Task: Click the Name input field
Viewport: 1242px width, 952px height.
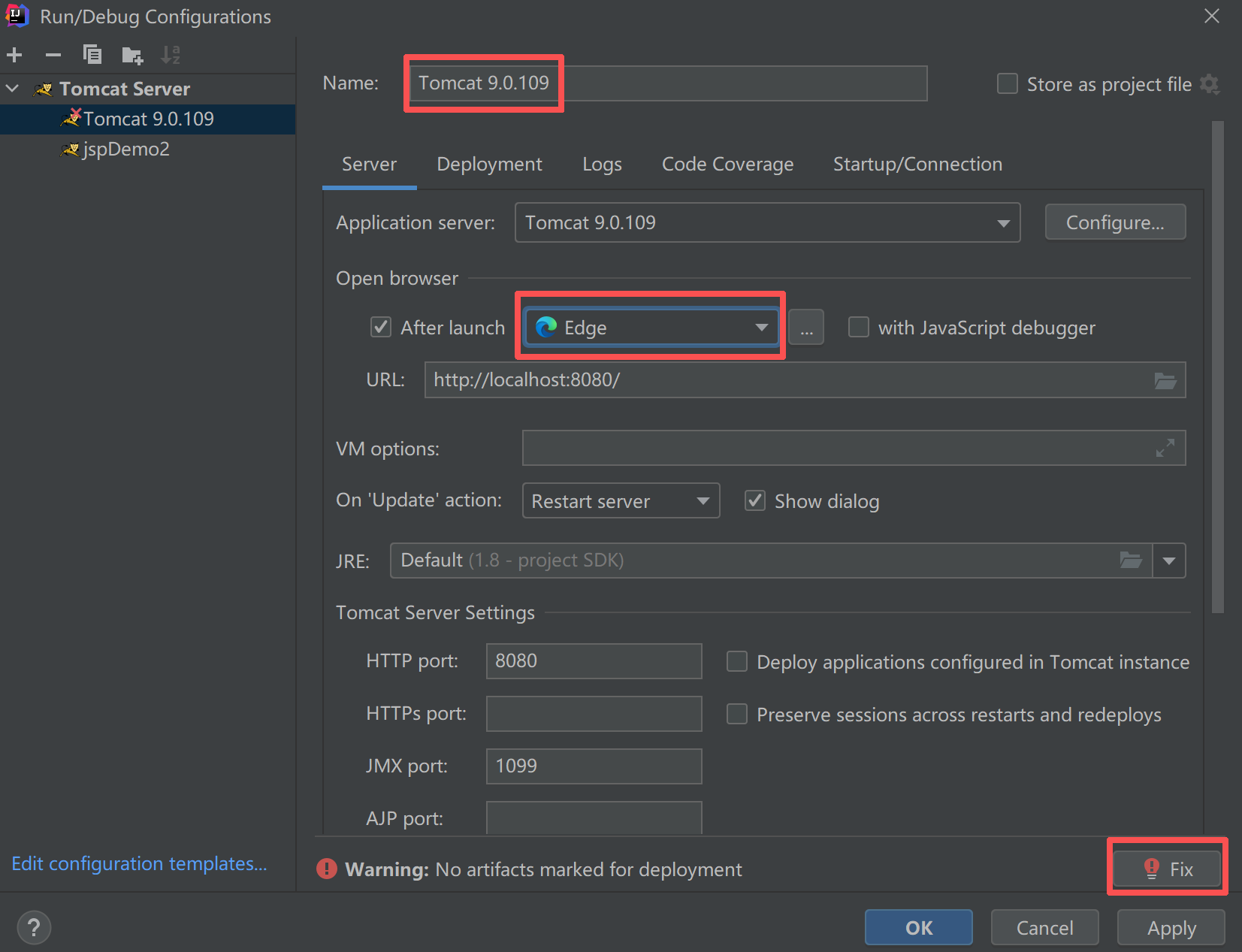Action: click(x=668, y=83)
